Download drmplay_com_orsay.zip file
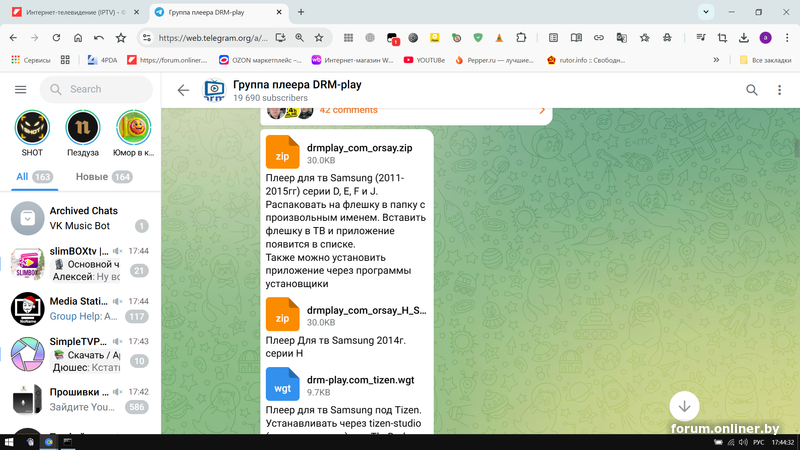Image resolution: width=800 pixels, height=450 pixels. [x=282, y=152]
